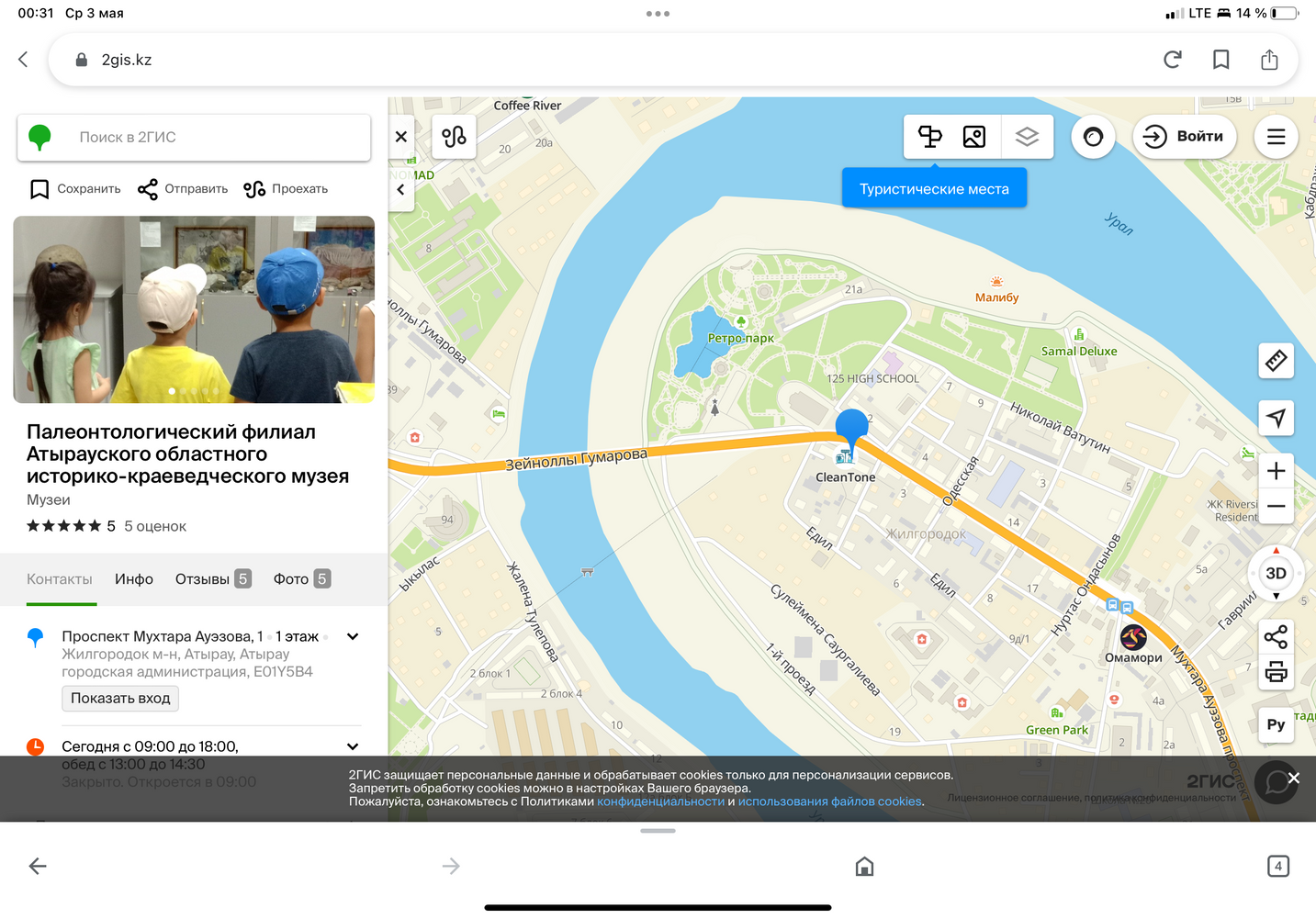Close the place card with X

[x=401, y=137]
